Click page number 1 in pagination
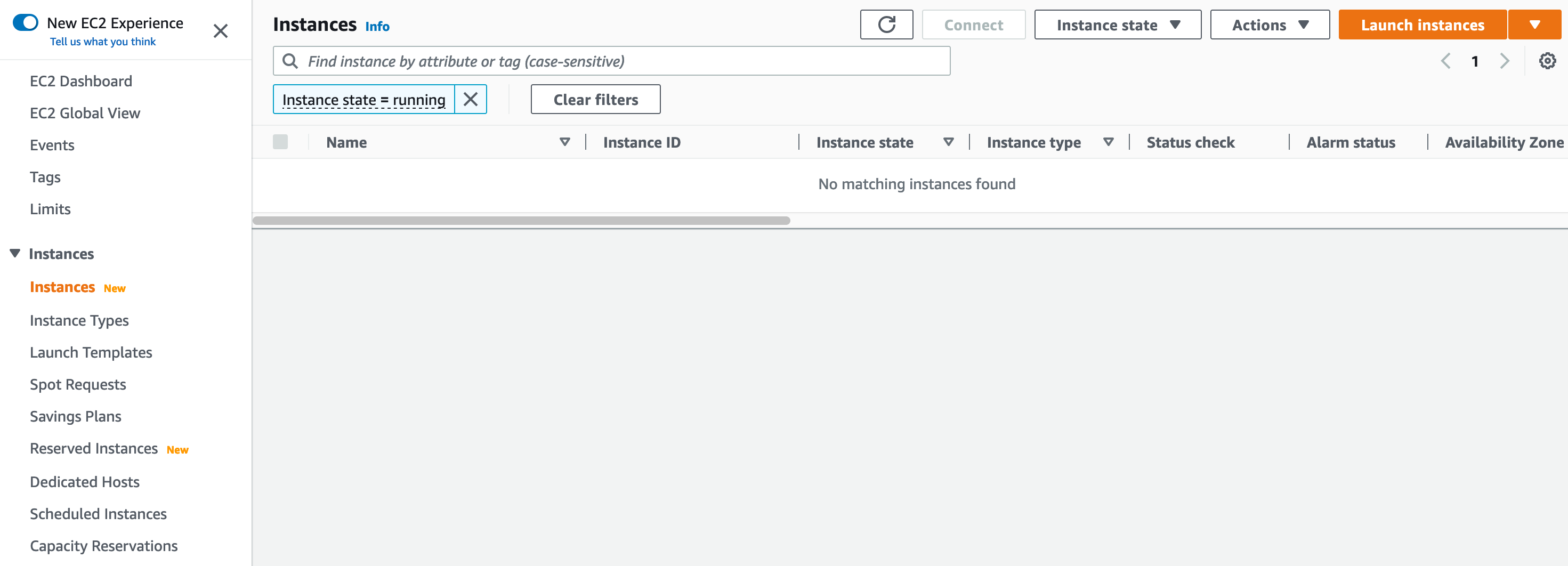 1475,61
